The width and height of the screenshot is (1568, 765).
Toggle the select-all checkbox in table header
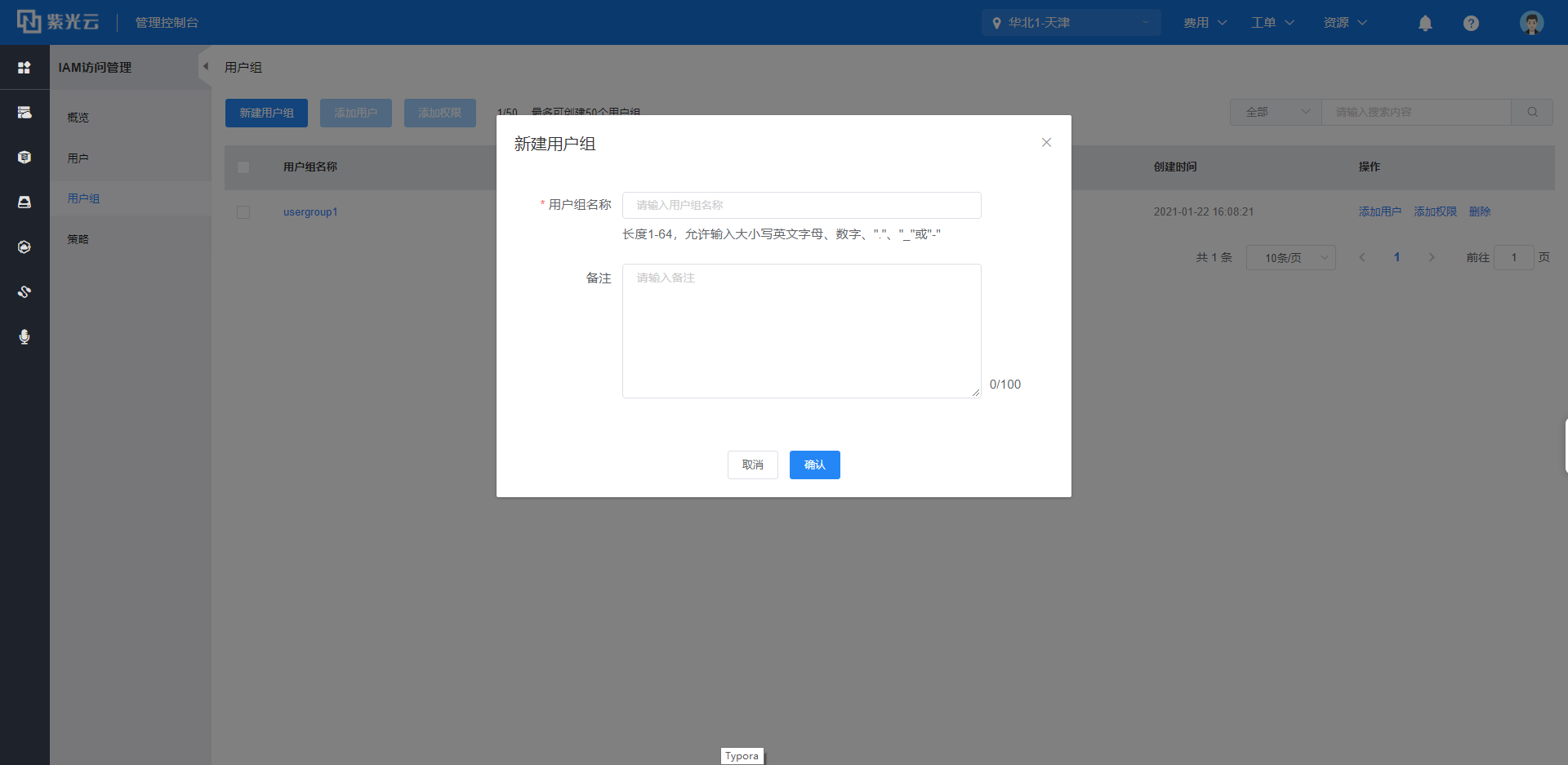tap(243, 167)
